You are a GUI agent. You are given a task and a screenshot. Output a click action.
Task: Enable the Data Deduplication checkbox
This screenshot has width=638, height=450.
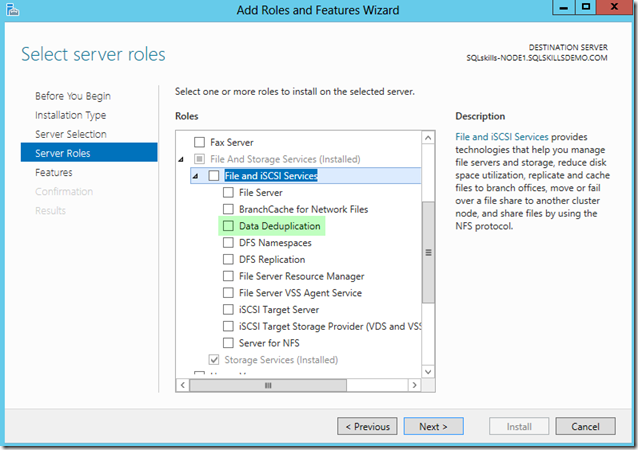tap(230, 227)
